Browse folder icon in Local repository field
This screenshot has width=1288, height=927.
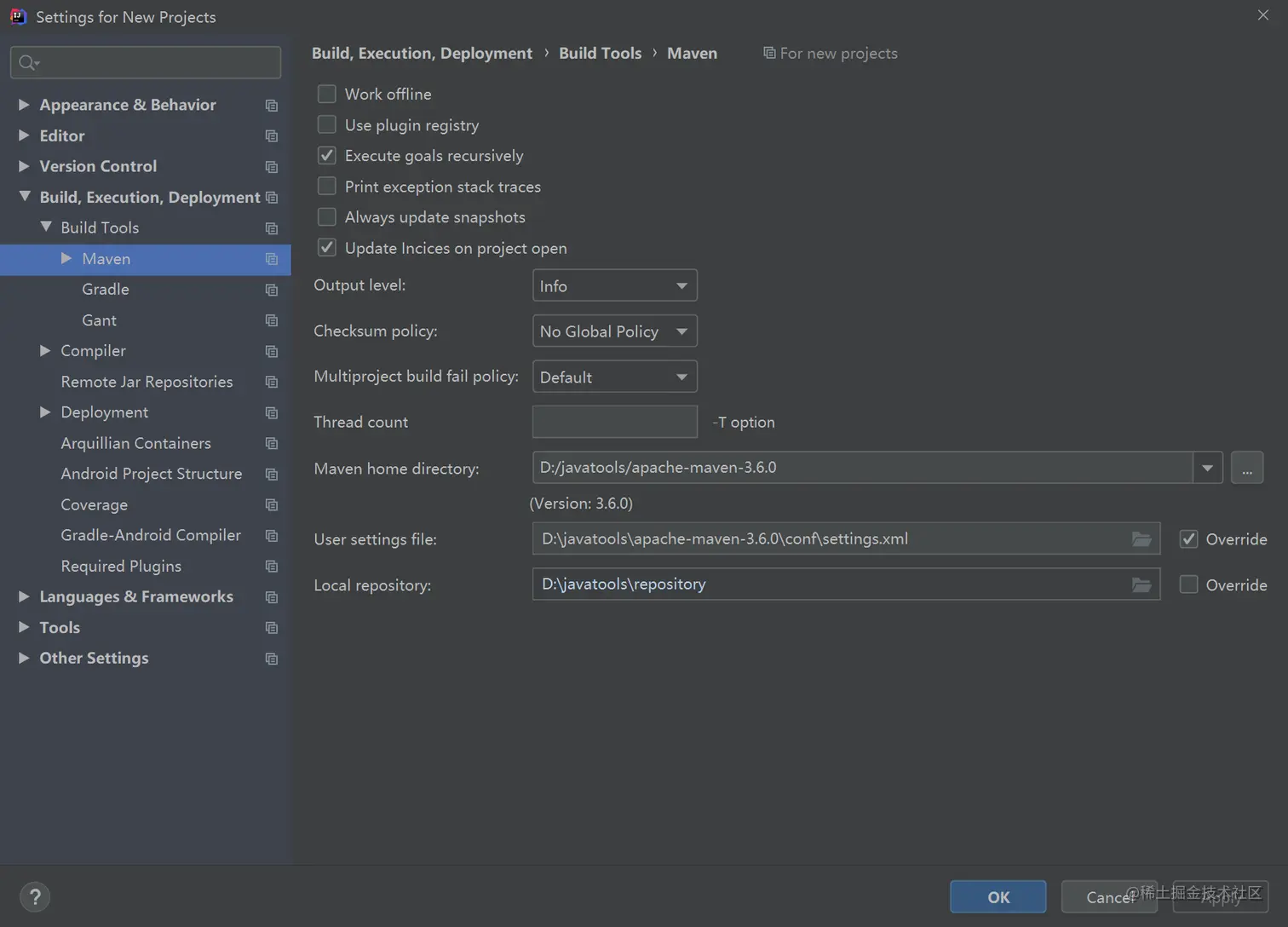(x=1141, y=584)
